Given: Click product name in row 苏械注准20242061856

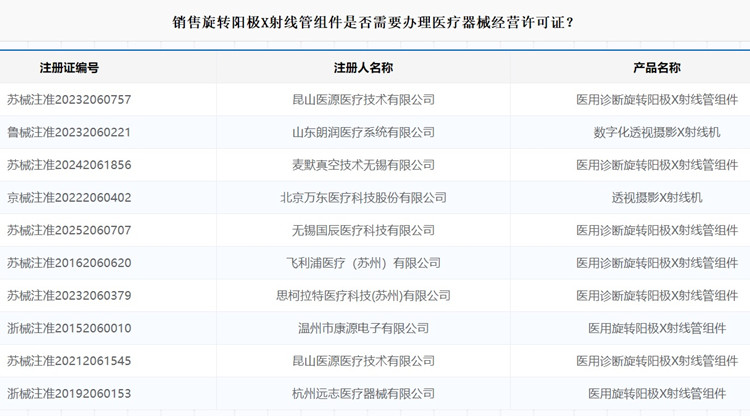Looking at the screenshot, I should 657,165.
